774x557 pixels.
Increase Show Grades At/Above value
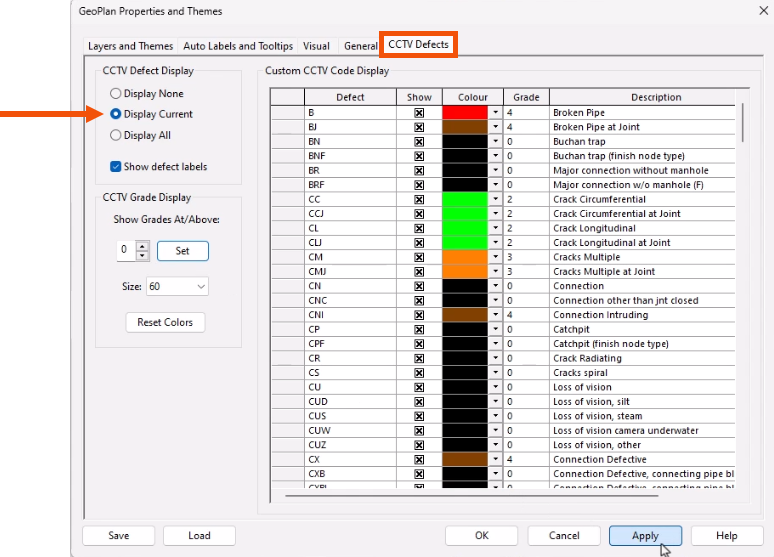[x=142, y=246]
